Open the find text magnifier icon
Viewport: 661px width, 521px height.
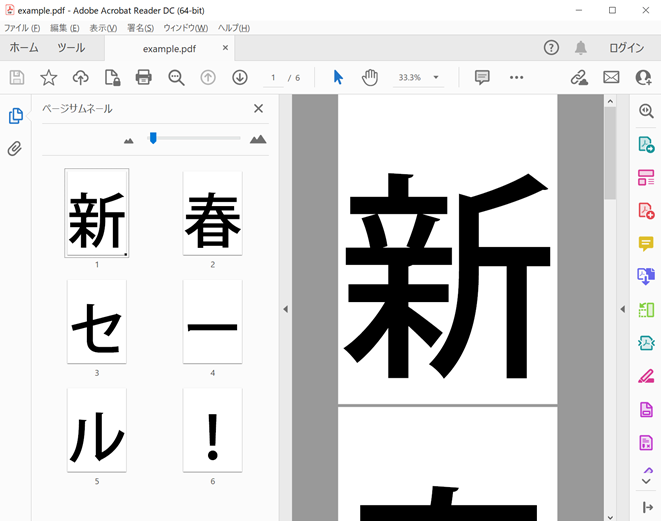(x=176, y=78)
